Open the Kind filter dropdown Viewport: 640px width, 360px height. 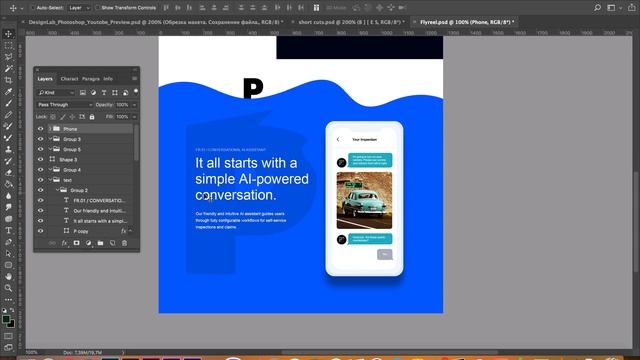[56, 93]
